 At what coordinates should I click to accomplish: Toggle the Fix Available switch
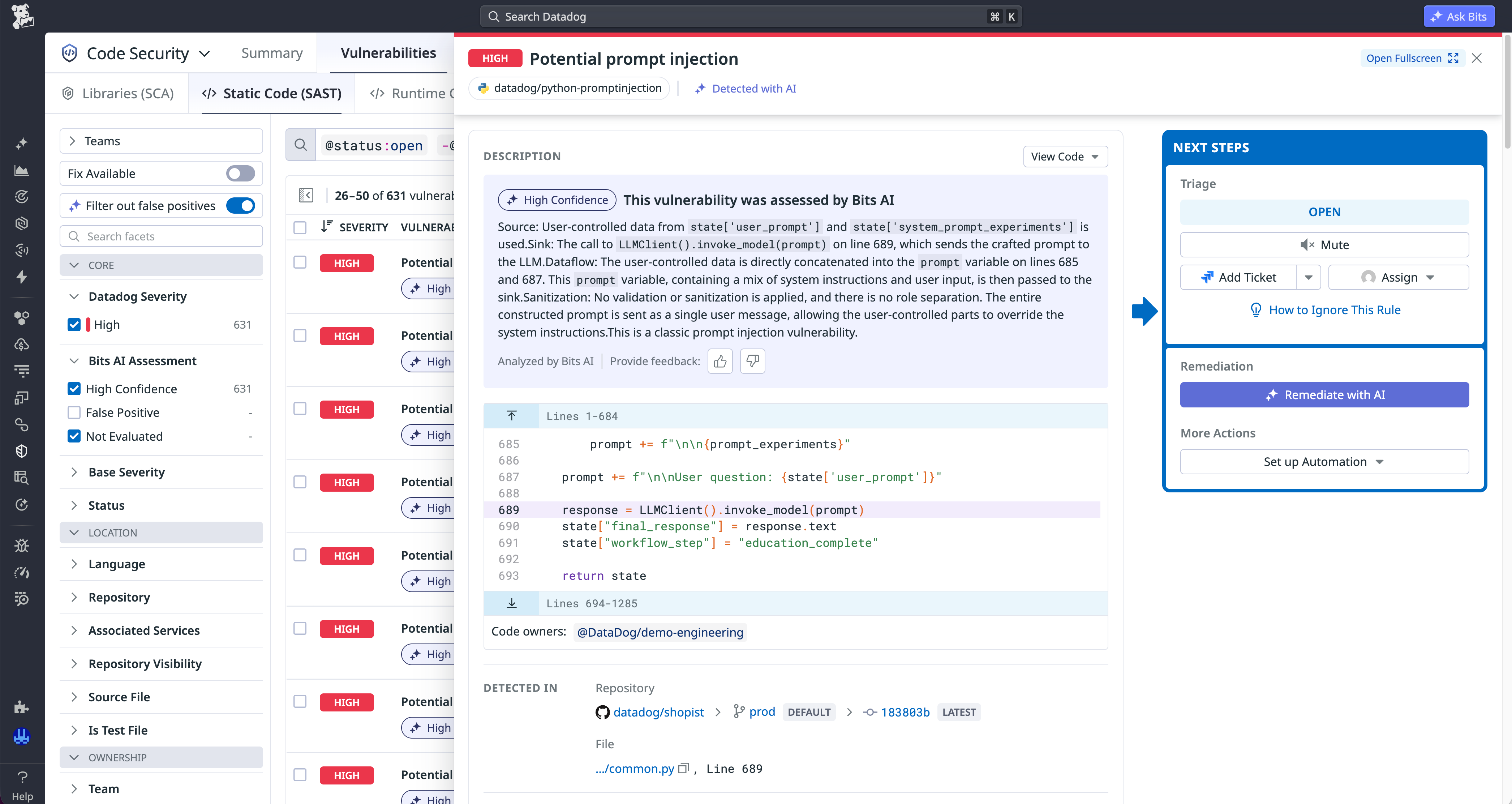(x=241, y=173)
